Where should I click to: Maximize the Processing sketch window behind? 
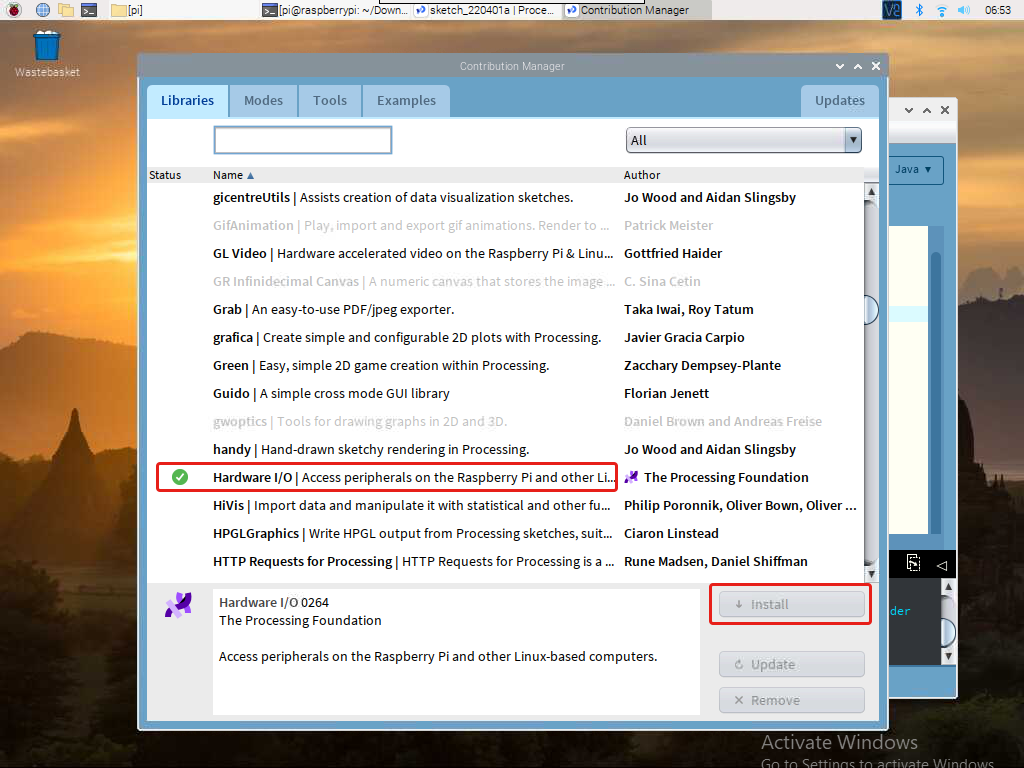tap(927, 110)
